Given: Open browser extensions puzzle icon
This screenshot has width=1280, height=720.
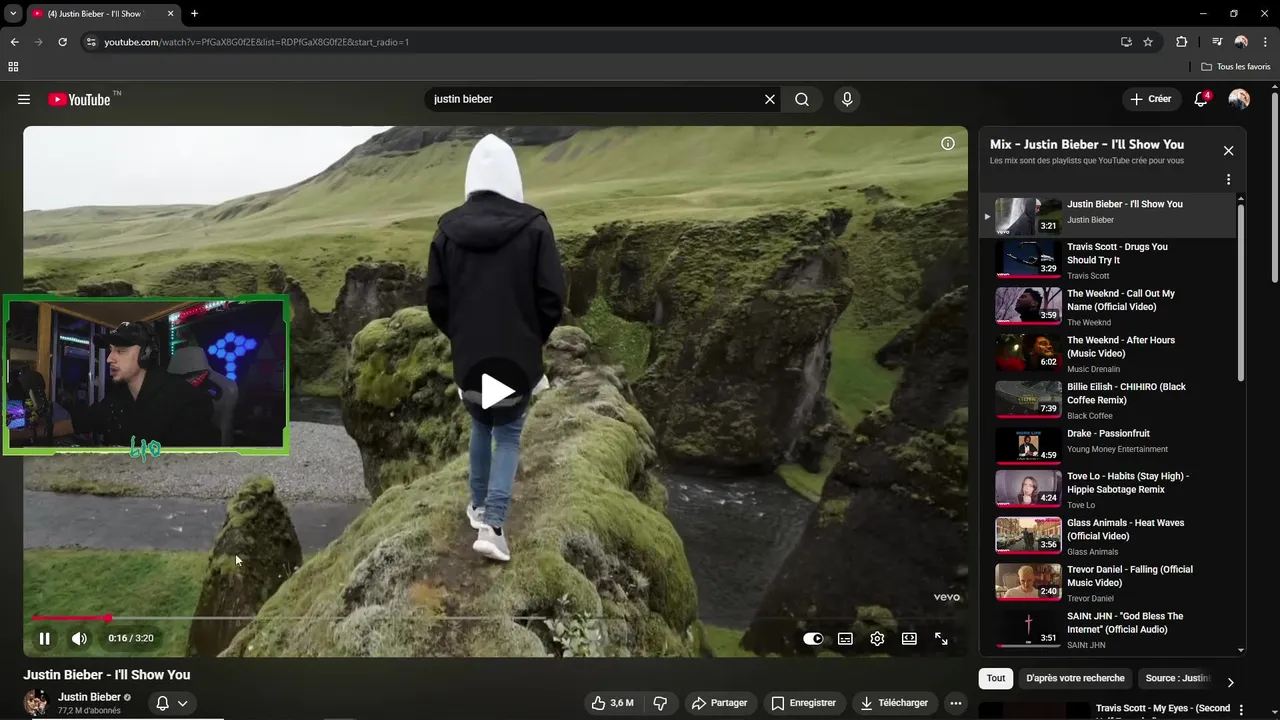Looking at the screenshot, I should [1182, 42].
